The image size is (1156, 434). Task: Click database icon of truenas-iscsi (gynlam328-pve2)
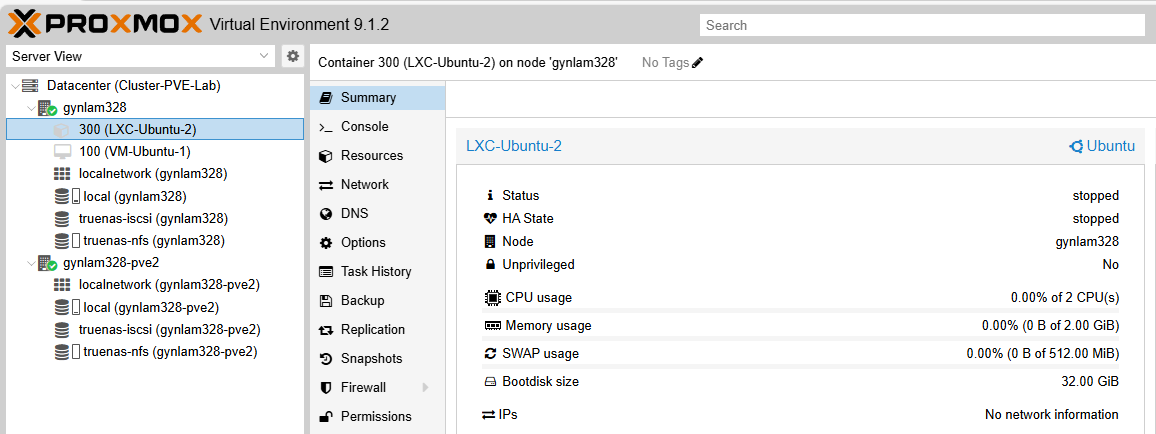pos(62,329)
